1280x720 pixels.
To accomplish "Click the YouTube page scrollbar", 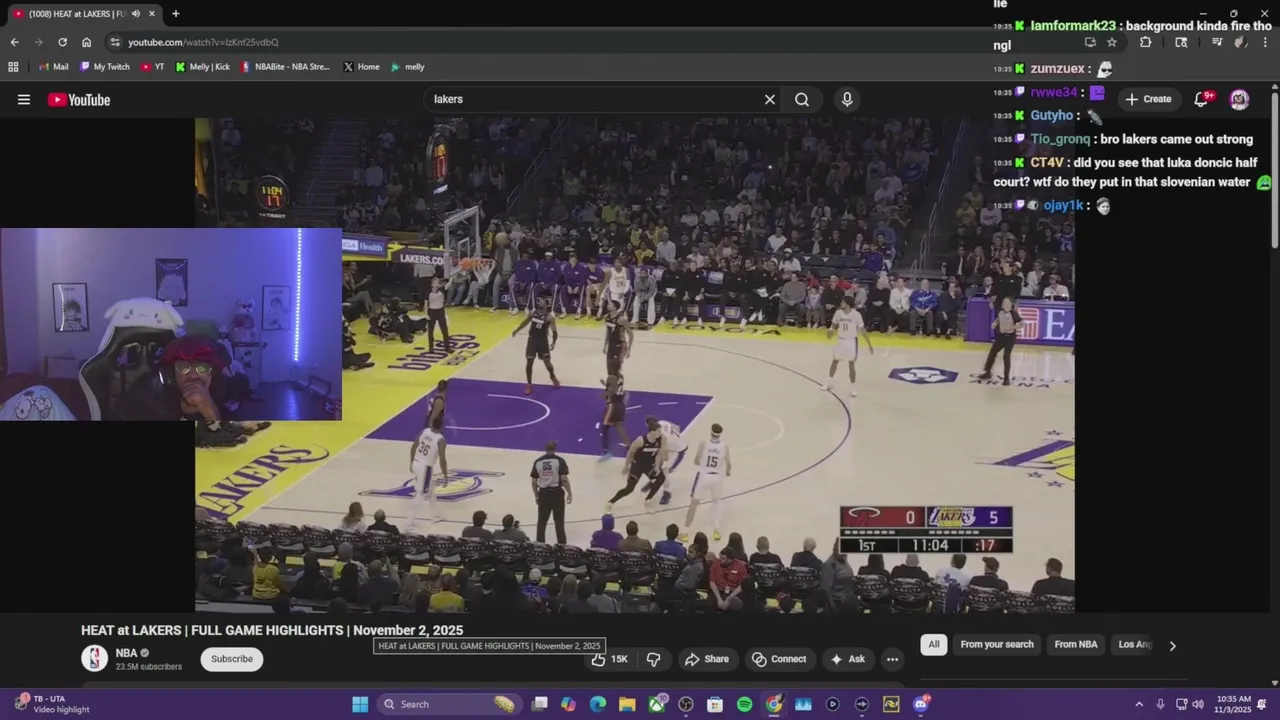I will (1274, 168).
